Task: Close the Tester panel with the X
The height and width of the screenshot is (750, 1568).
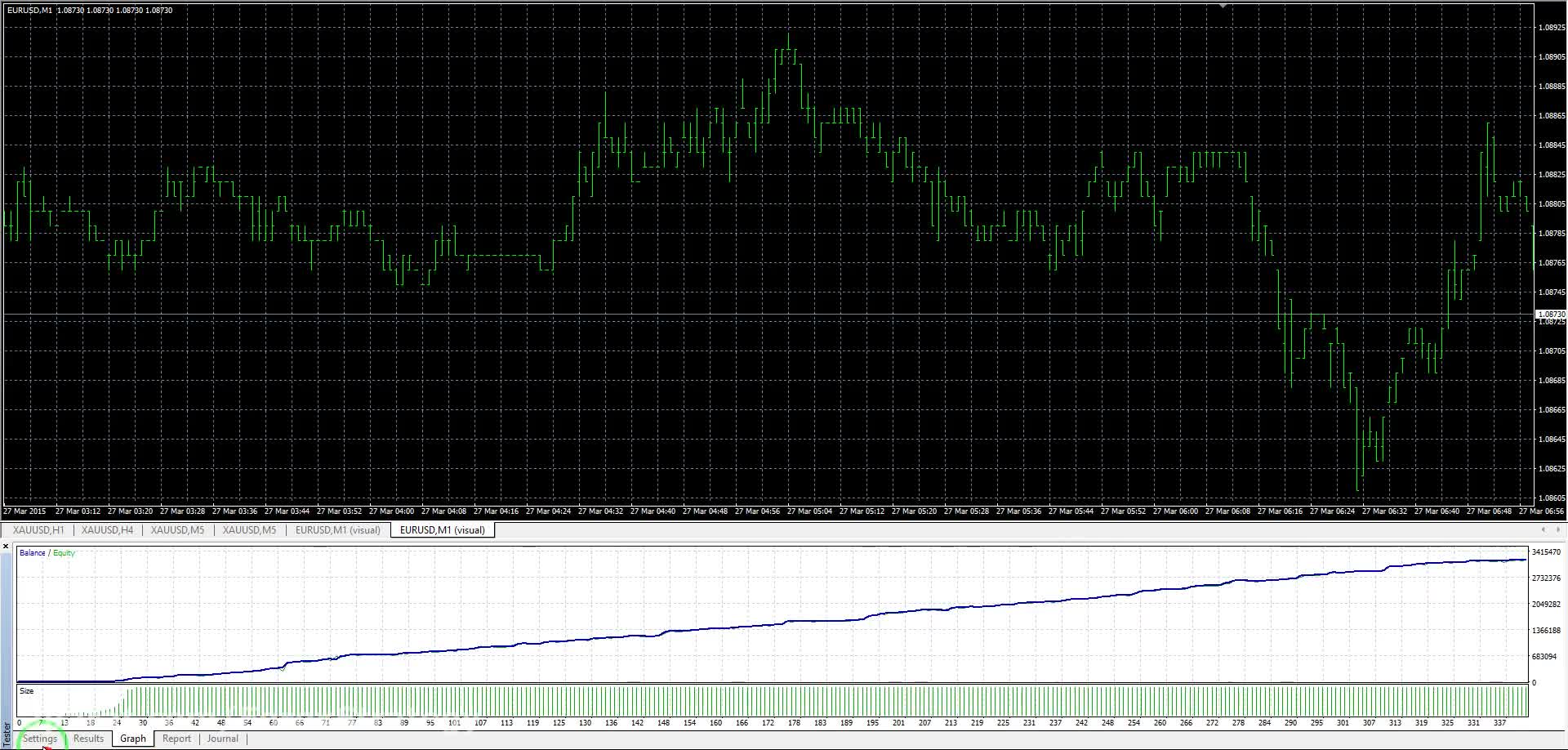Action: 7,546
